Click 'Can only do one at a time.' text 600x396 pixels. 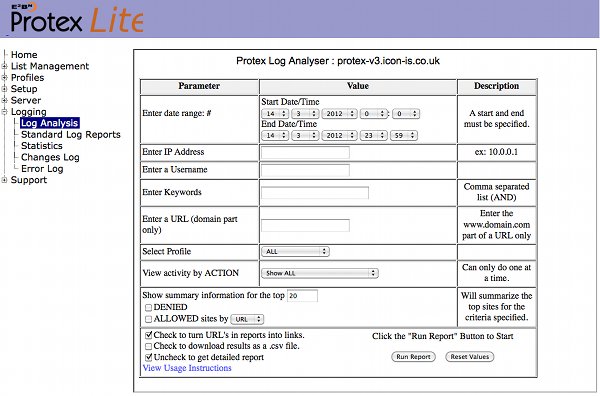coord(496,273)
